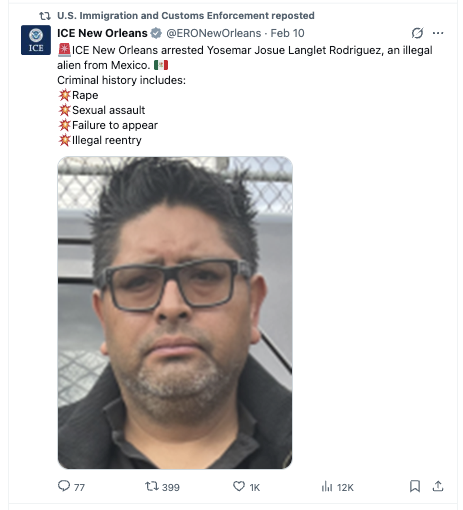Click the small repost indicator icon at top
The width and height of the screenshot is (463, 510).
click(x=45, y=16)
